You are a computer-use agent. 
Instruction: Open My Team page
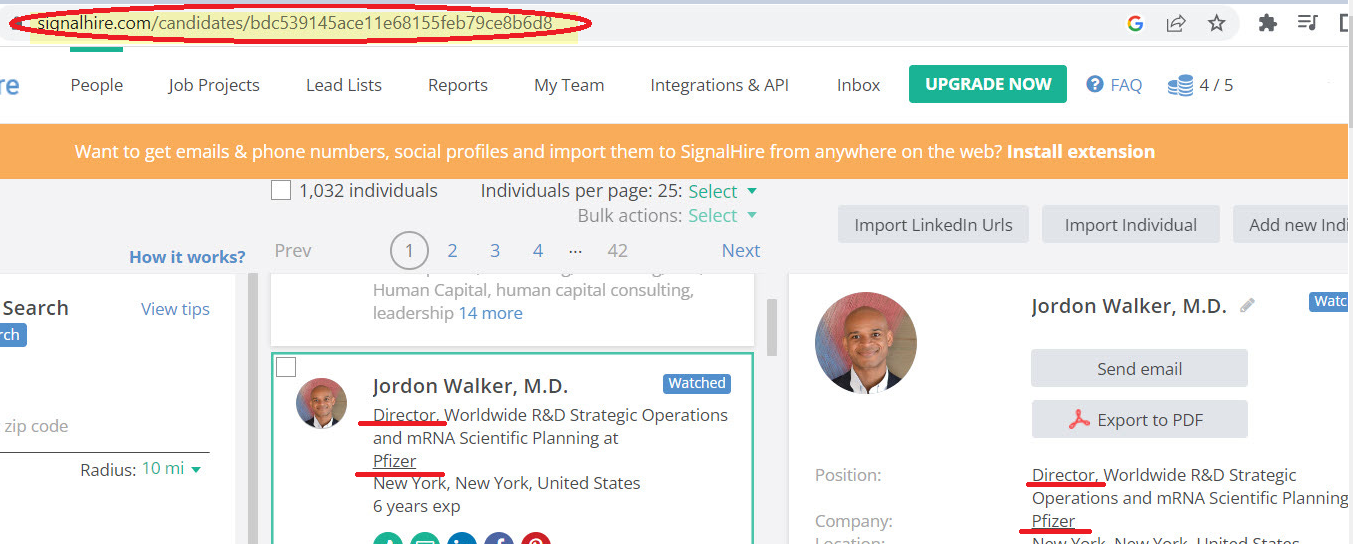(x=569, y=85)
